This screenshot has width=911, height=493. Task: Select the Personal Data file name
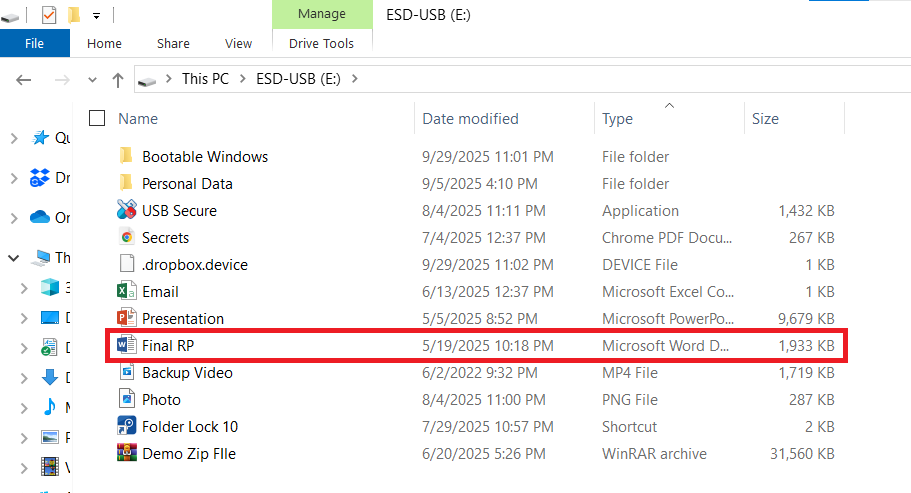click(x=187, y=183)
